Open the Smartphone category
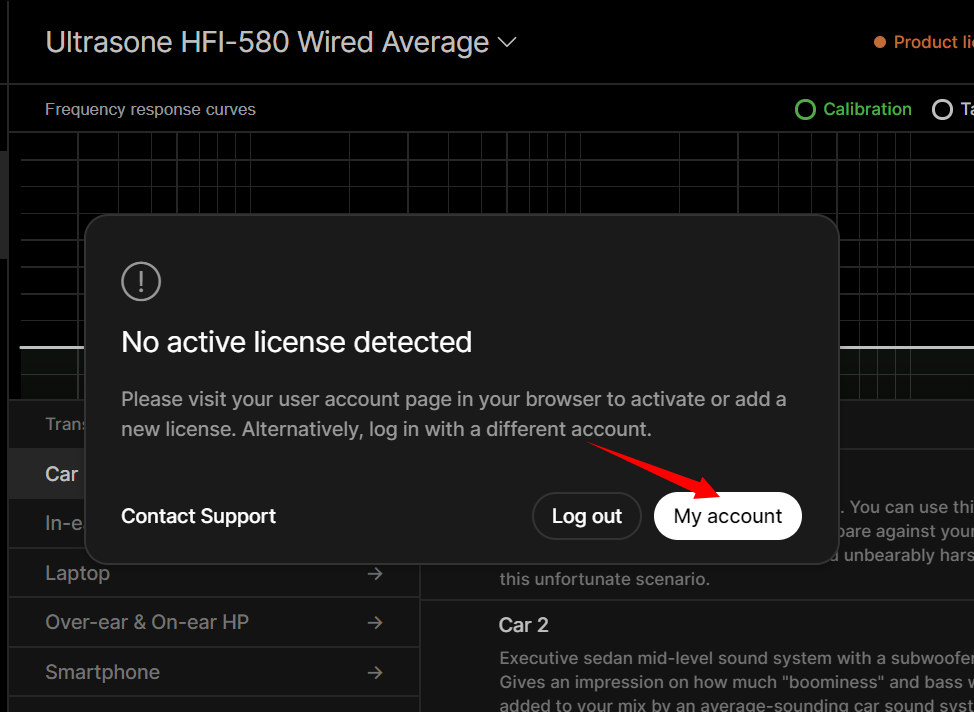This screenshot has height=712, width=974. [x=102, y=672]
